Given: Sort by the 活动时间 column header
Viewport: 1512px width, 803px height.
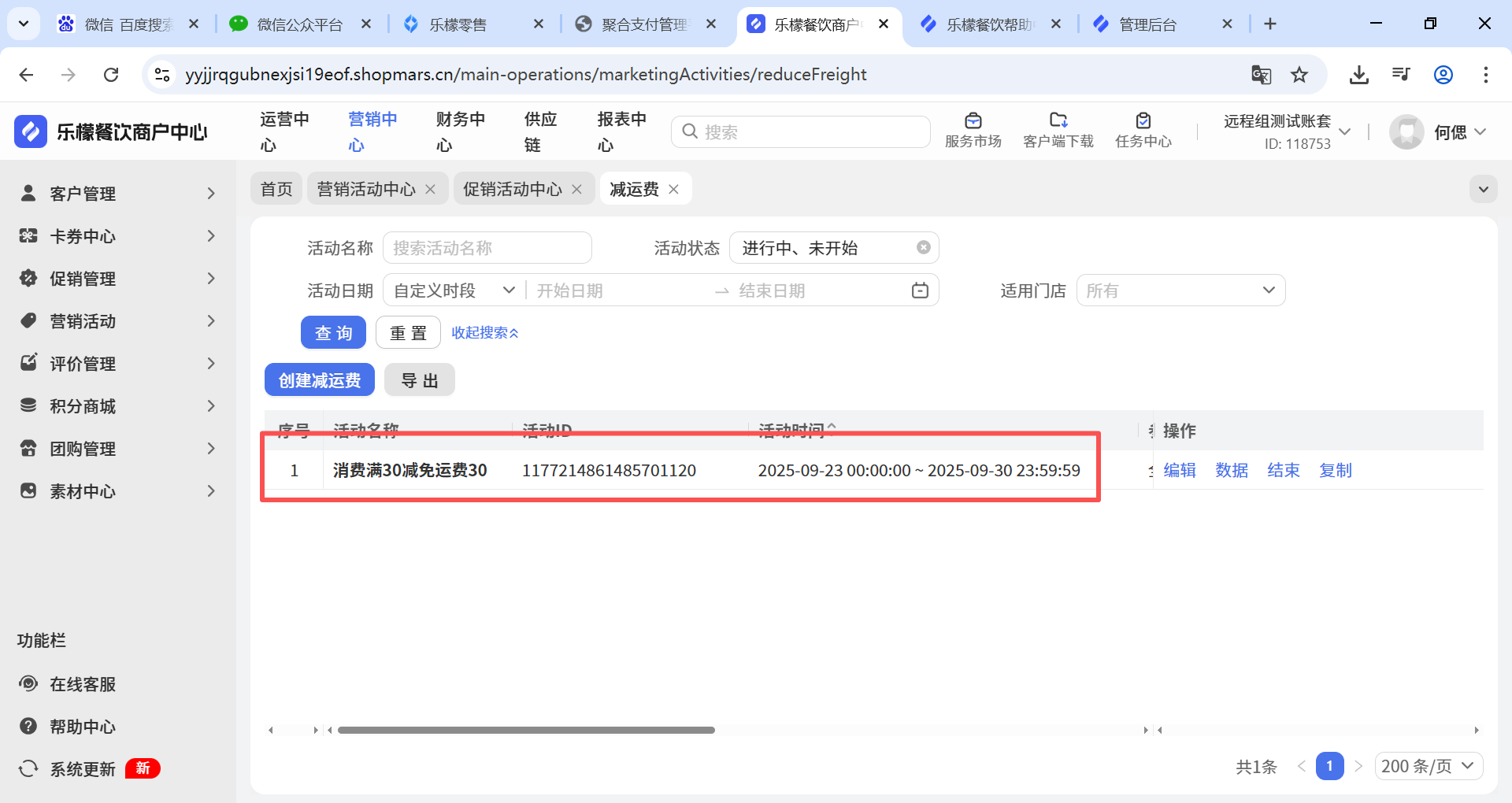Looking at the screenshot, I should 795,431.
